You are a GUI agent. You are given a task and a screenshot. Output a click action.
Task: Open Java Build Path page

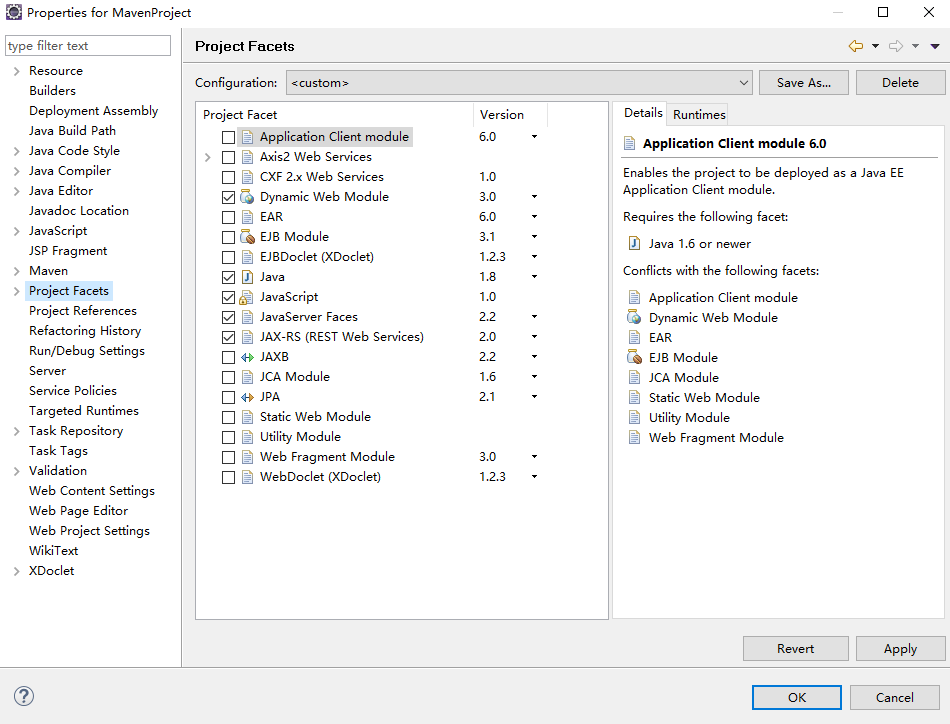click(72, 131)
